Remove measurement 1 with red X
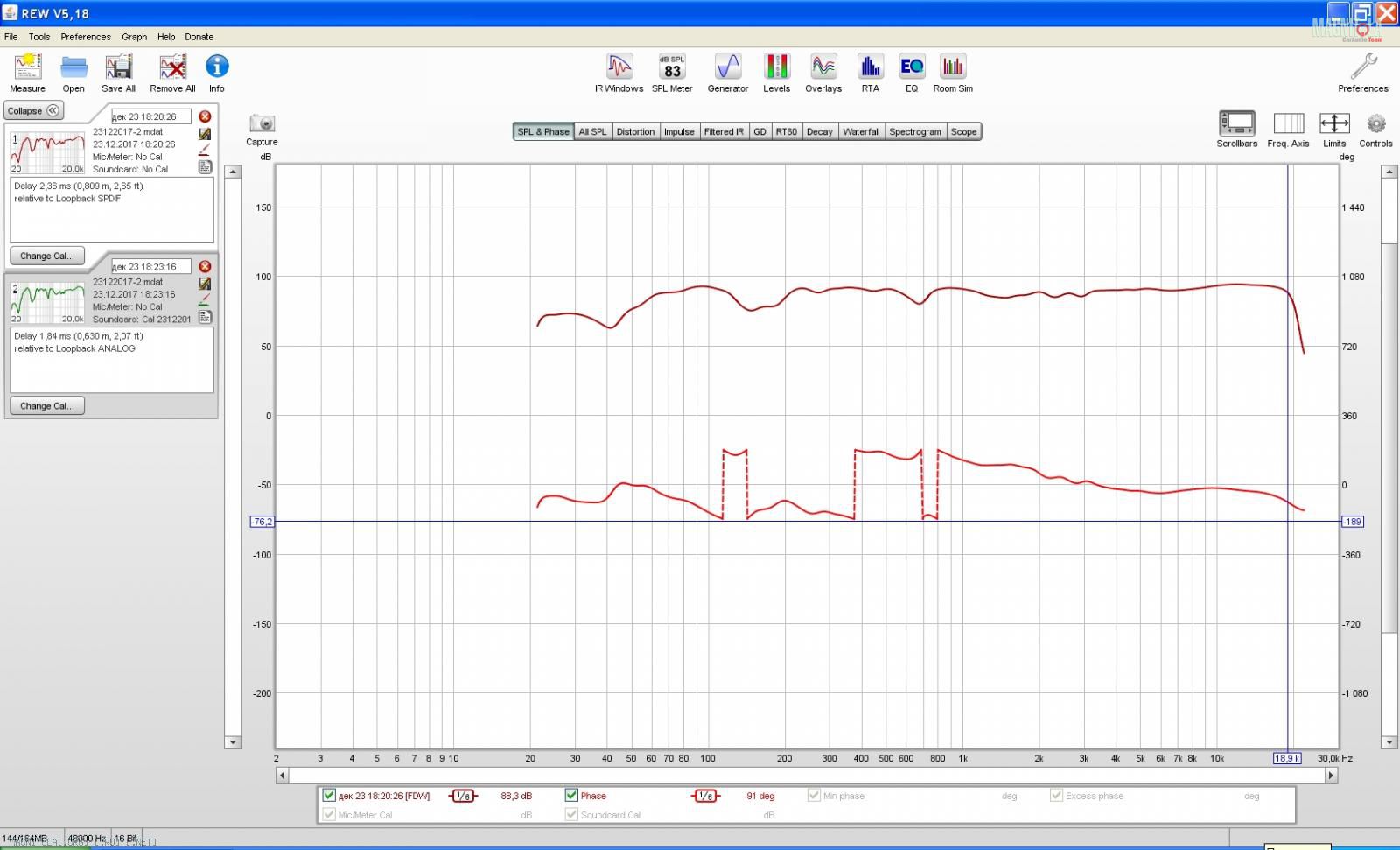This screenshot has width=1400, height=850. pos(205,116)
